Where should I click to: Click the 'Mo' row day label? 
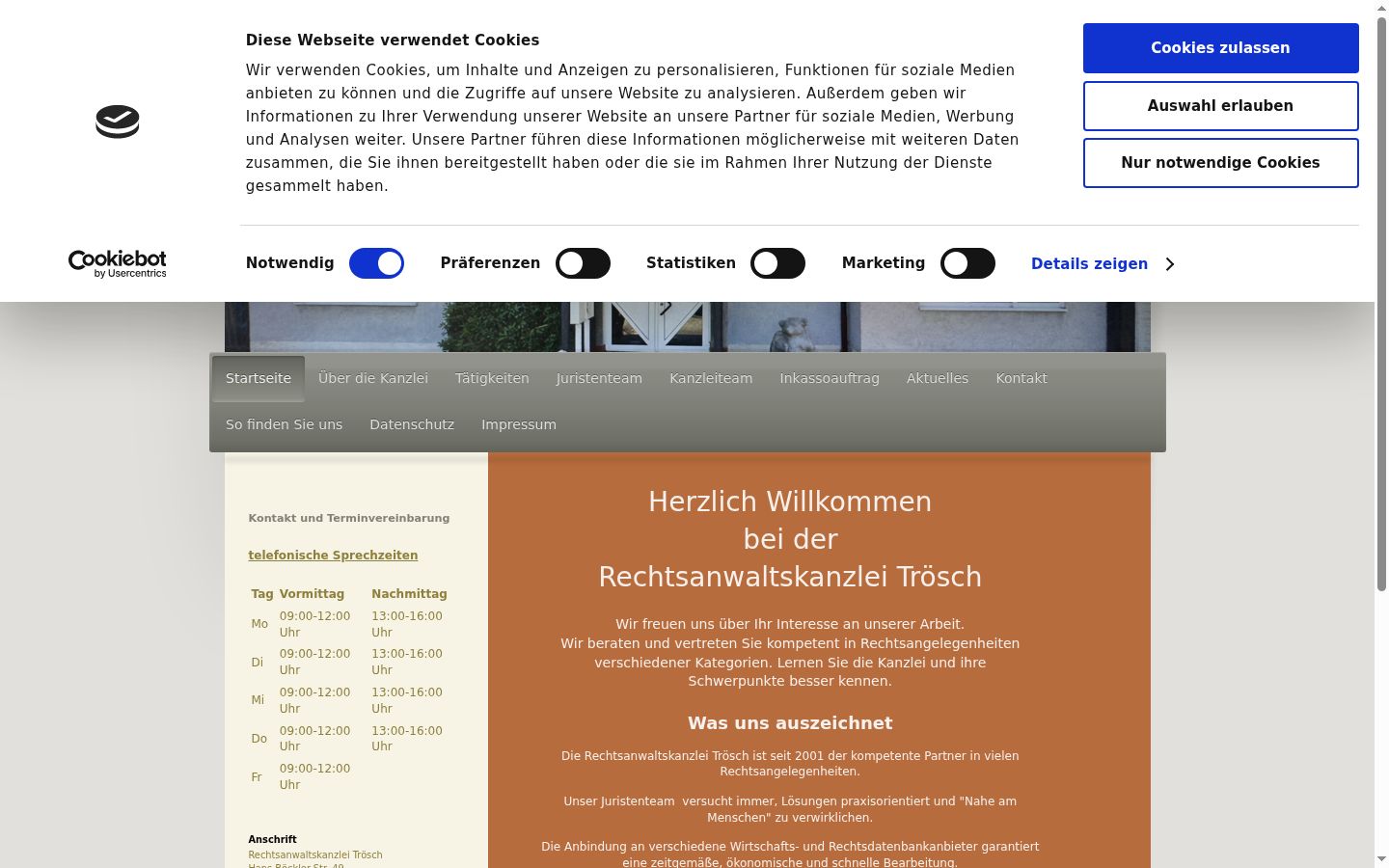click(259, 624)
